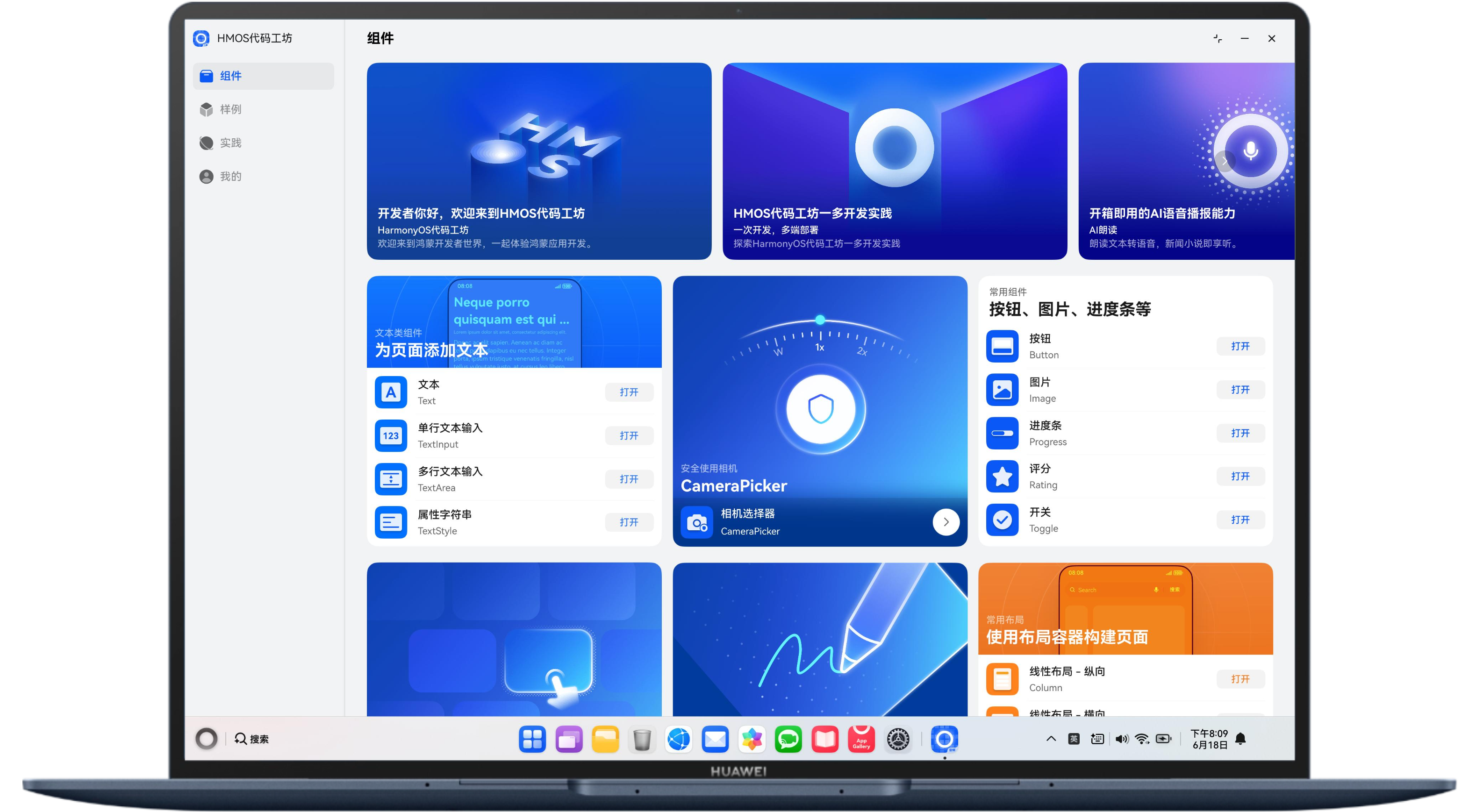Open the 一多开发实践 banner card
Screen dimensions: 1476x812
[895, 161]
